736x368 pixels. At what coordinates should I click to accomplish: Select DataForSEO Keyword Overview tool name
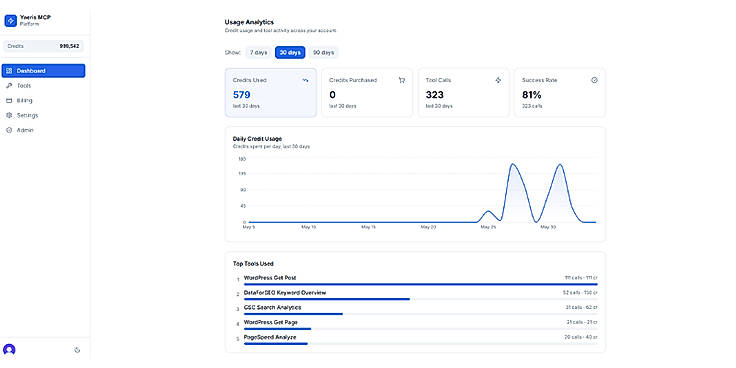[x=285, y=293]
